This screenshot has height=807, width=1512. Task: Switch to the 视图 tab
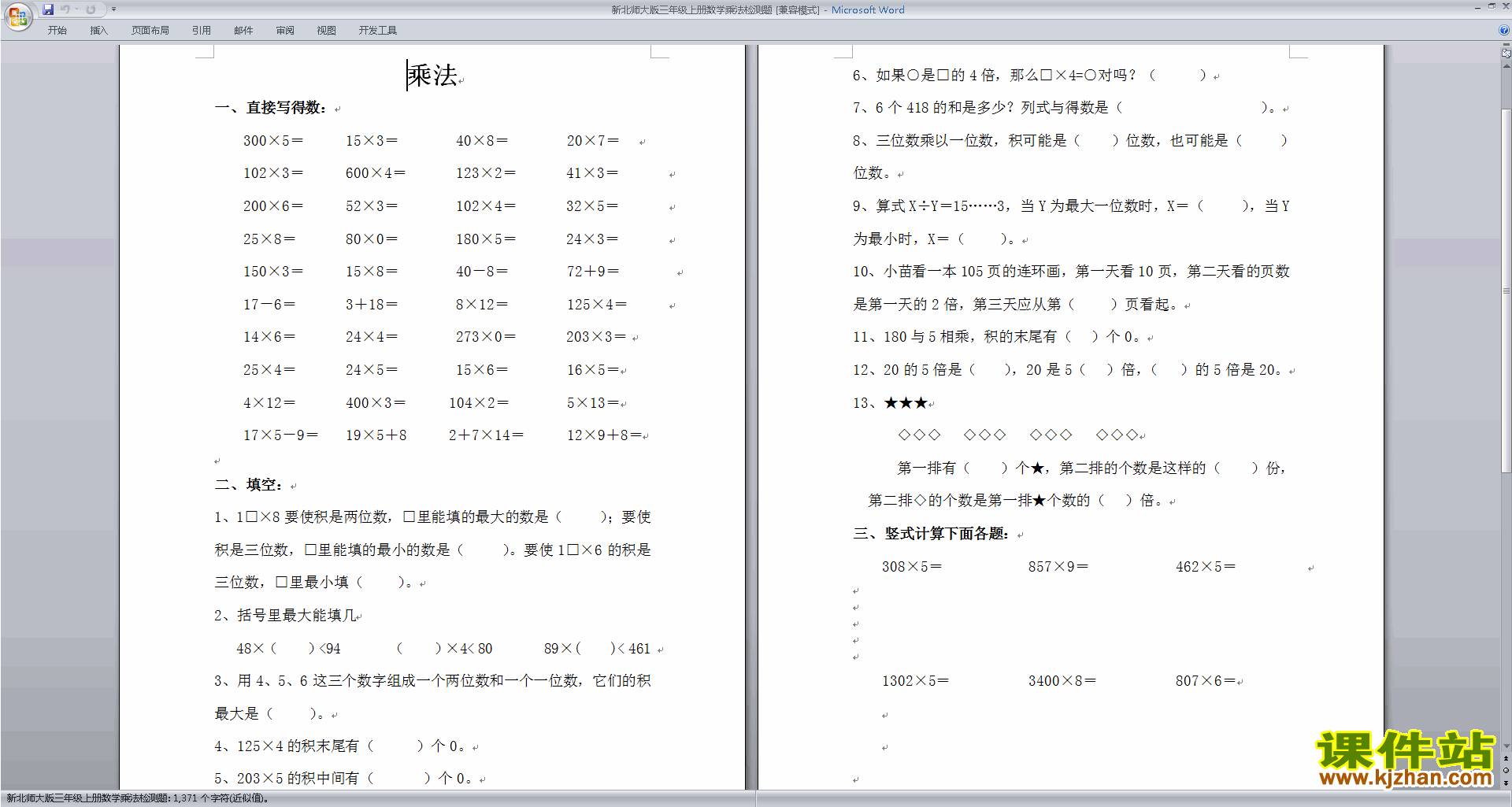[326, 30]
